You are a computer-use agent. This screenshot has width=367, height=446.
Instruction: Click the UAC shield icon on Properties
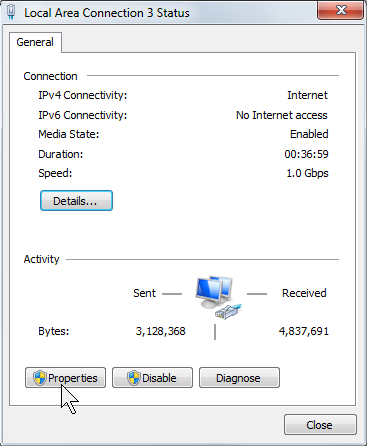click(x=39, y=378)
